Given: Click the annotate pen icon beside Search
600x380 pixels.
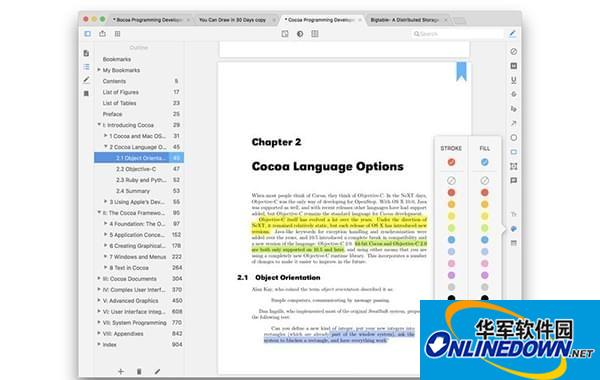Looking at the screenshot, I should pos(513,34).
